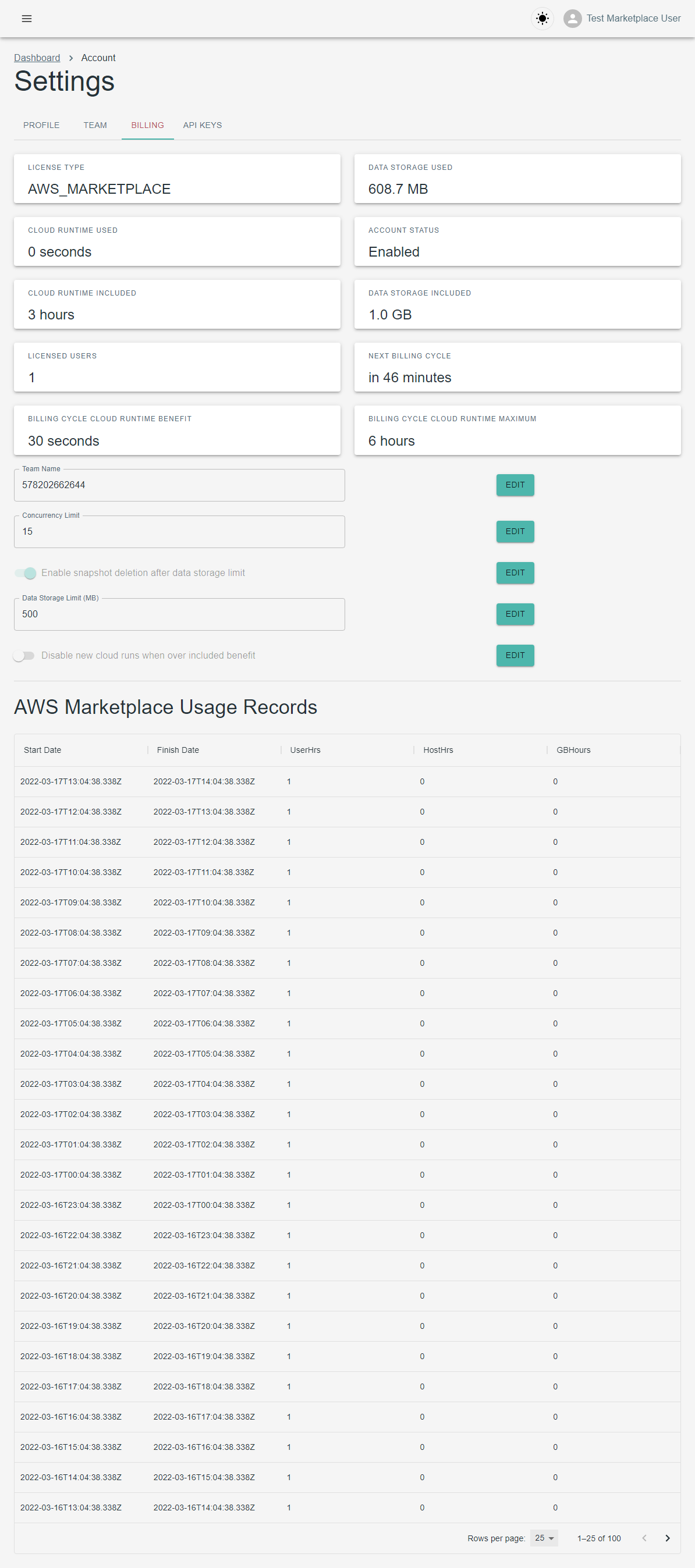Screen dimensions: 695x1568
Task: Focus the Data Storage Limit (MB) field
Action: 179,614
